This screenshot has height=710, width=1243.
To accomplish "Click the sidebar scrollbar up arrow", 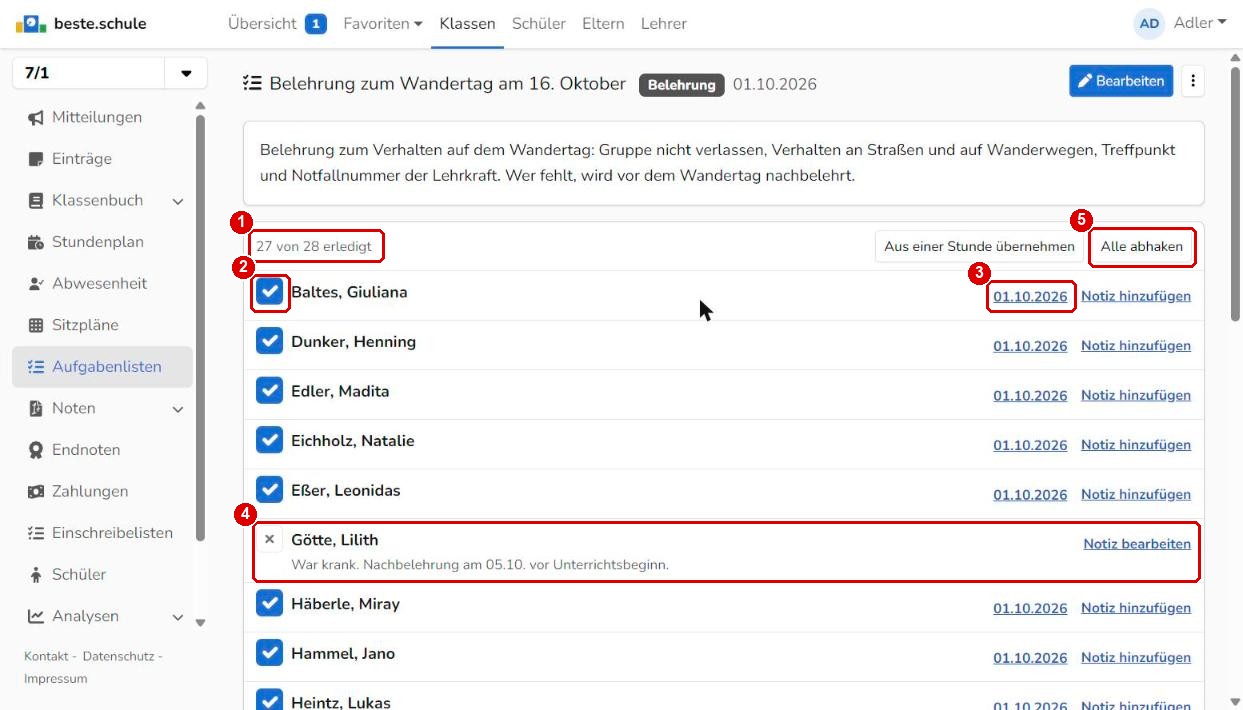I will click(x=200, y=106).
